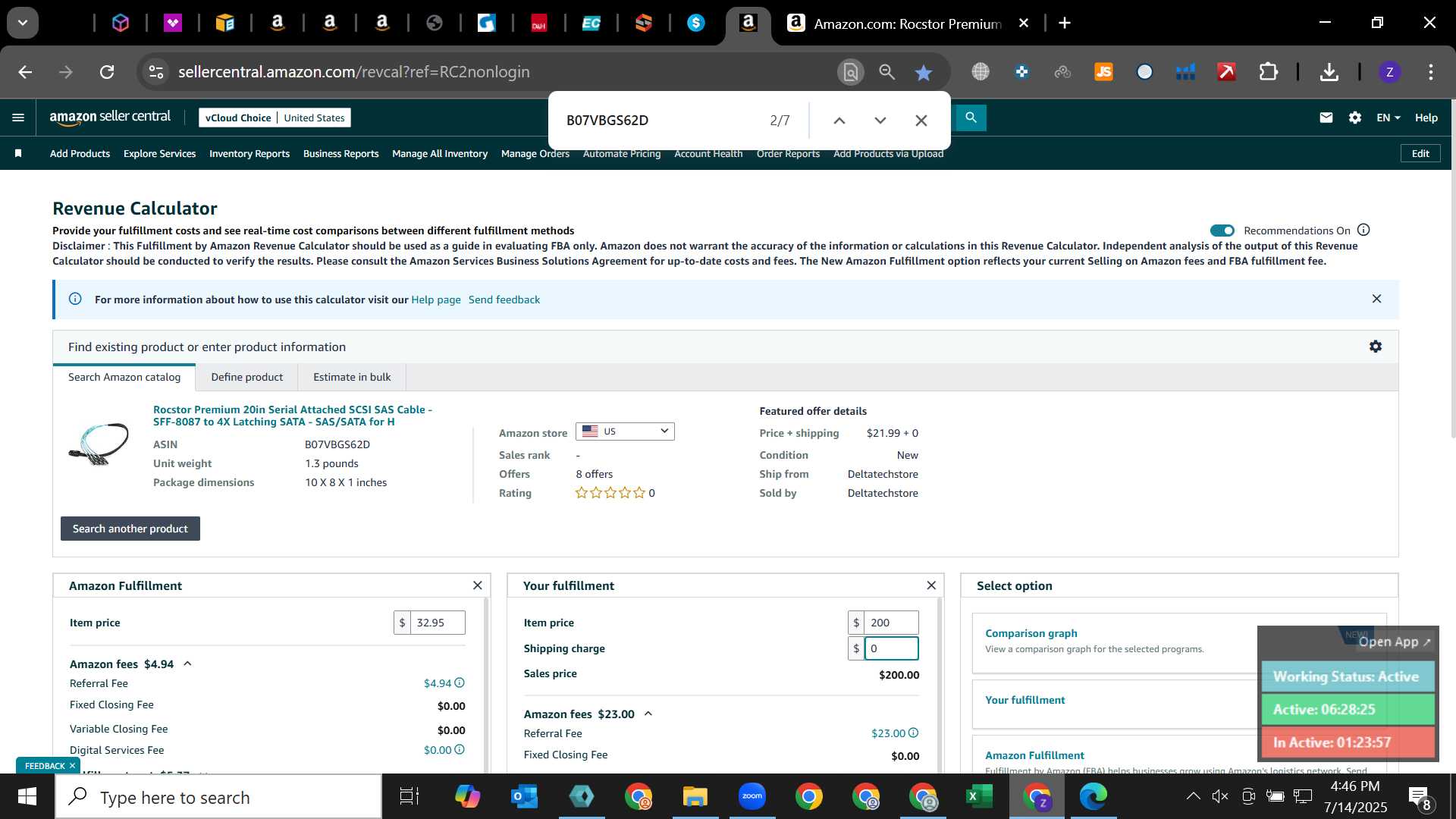Open the Help page link
1456x819 pixels.
[x=436, y=300]
